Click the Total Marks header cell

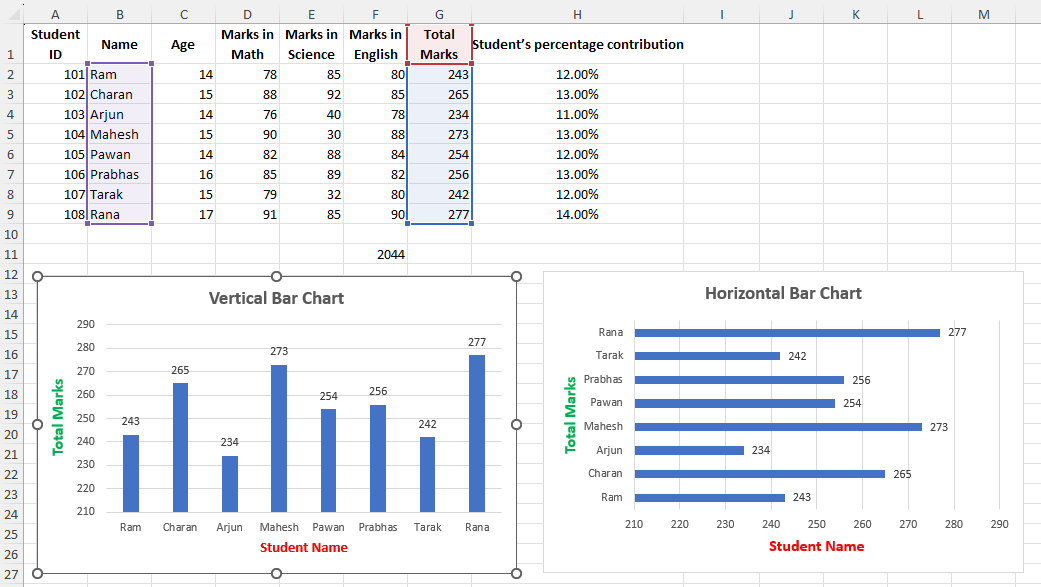(x=439, y=44)
